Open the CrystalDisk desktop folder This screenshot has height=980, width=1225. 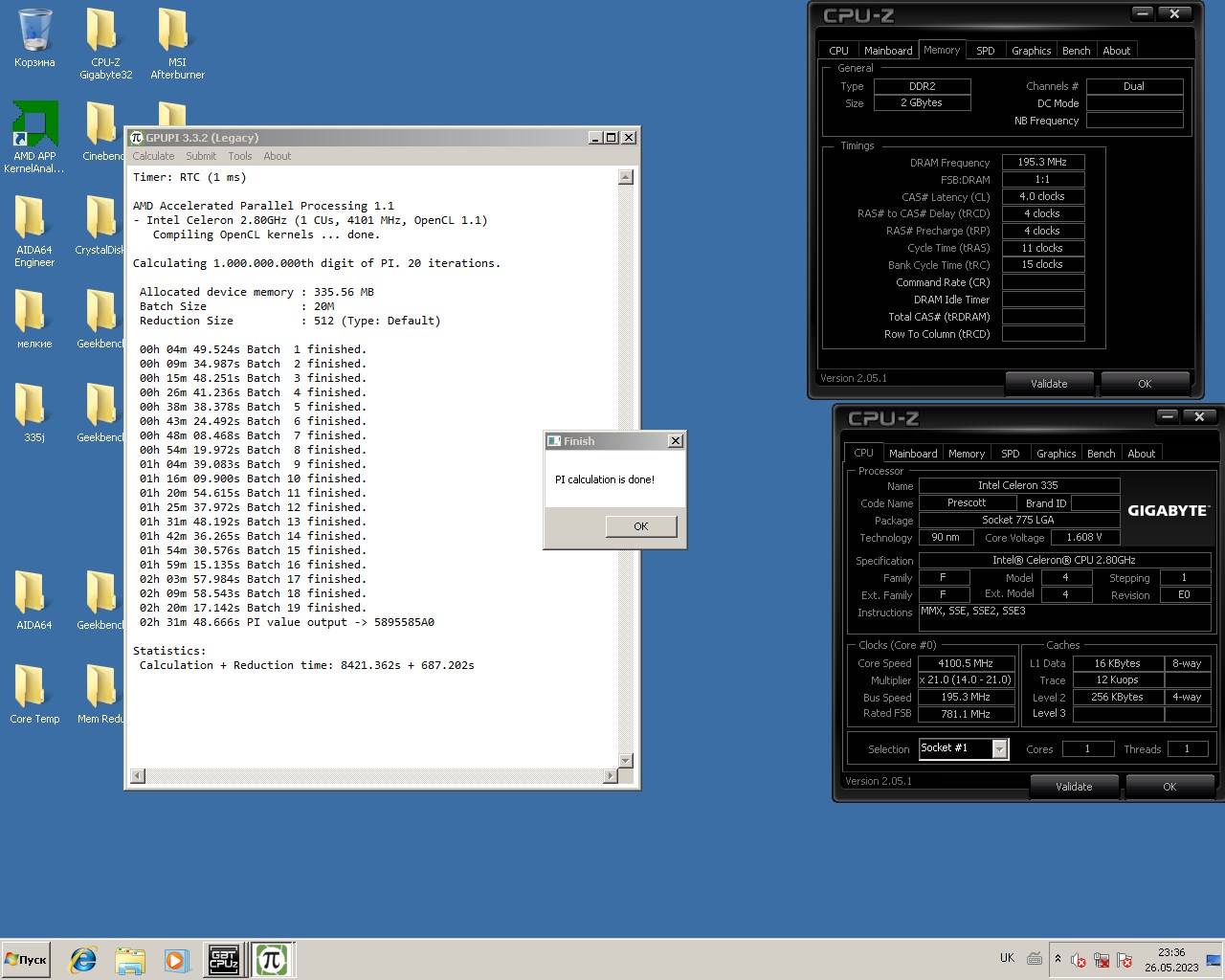coord(100,225)
